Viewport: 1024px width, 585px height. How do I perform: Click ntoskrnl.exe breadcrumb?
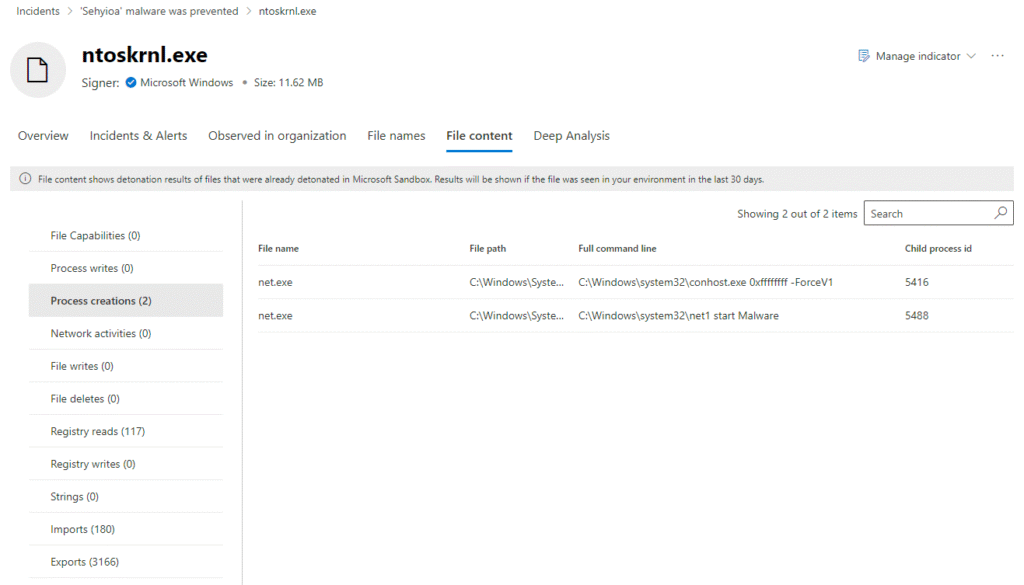[x=287, y=11]
